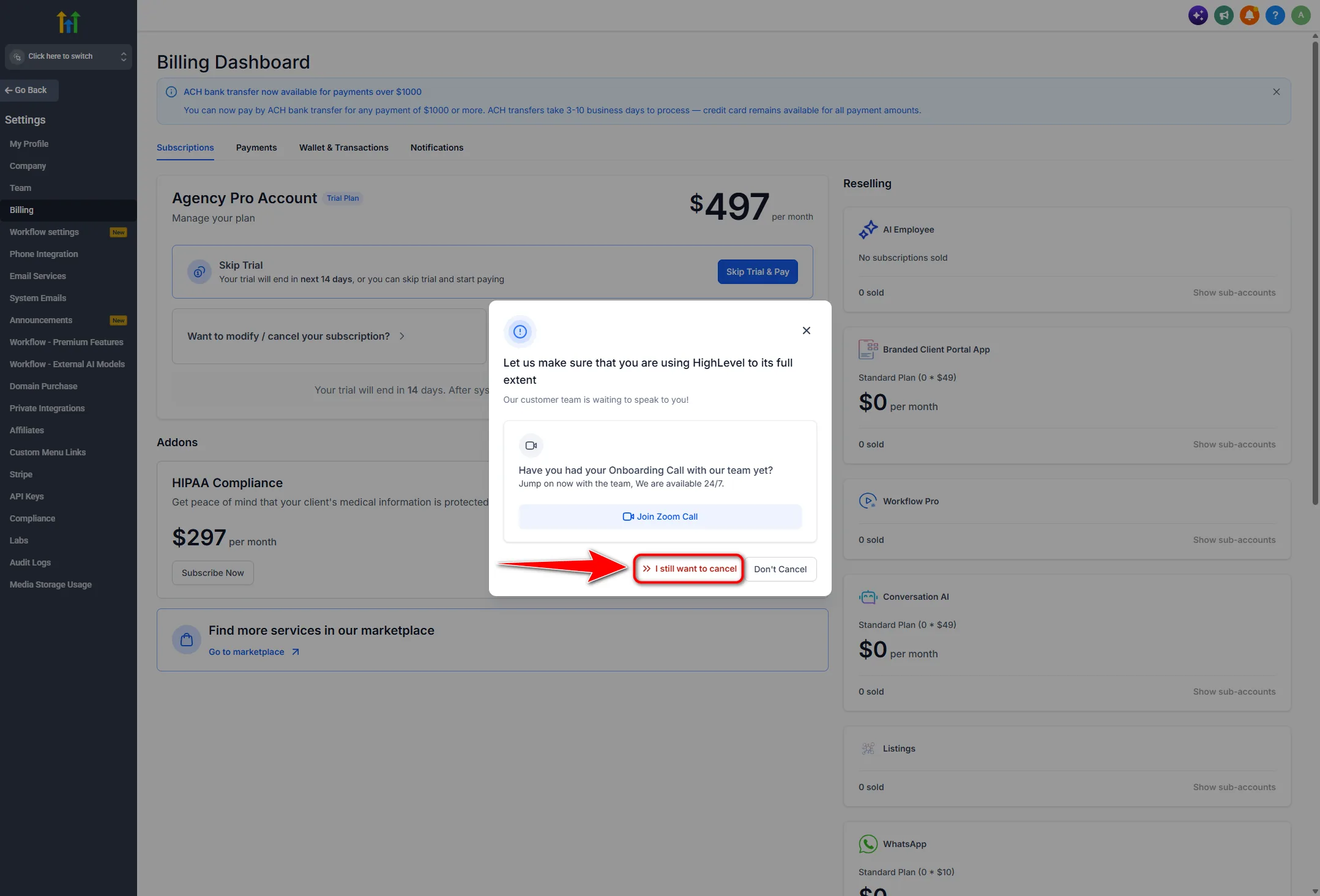This screenshot has height=896, width=1320.
Task: Switch to Wallet & Transactions tab
Action: [344, 147]
